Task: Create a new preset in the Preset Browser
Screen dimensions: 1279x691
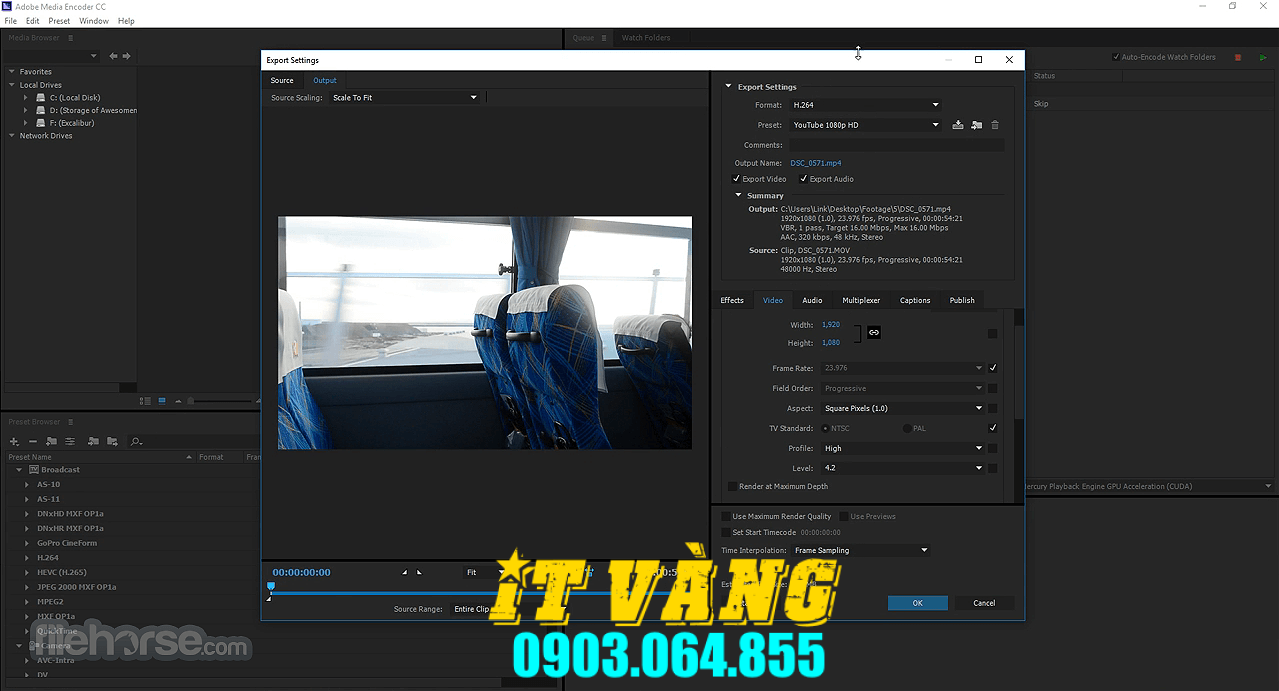Action: [13, 441]
